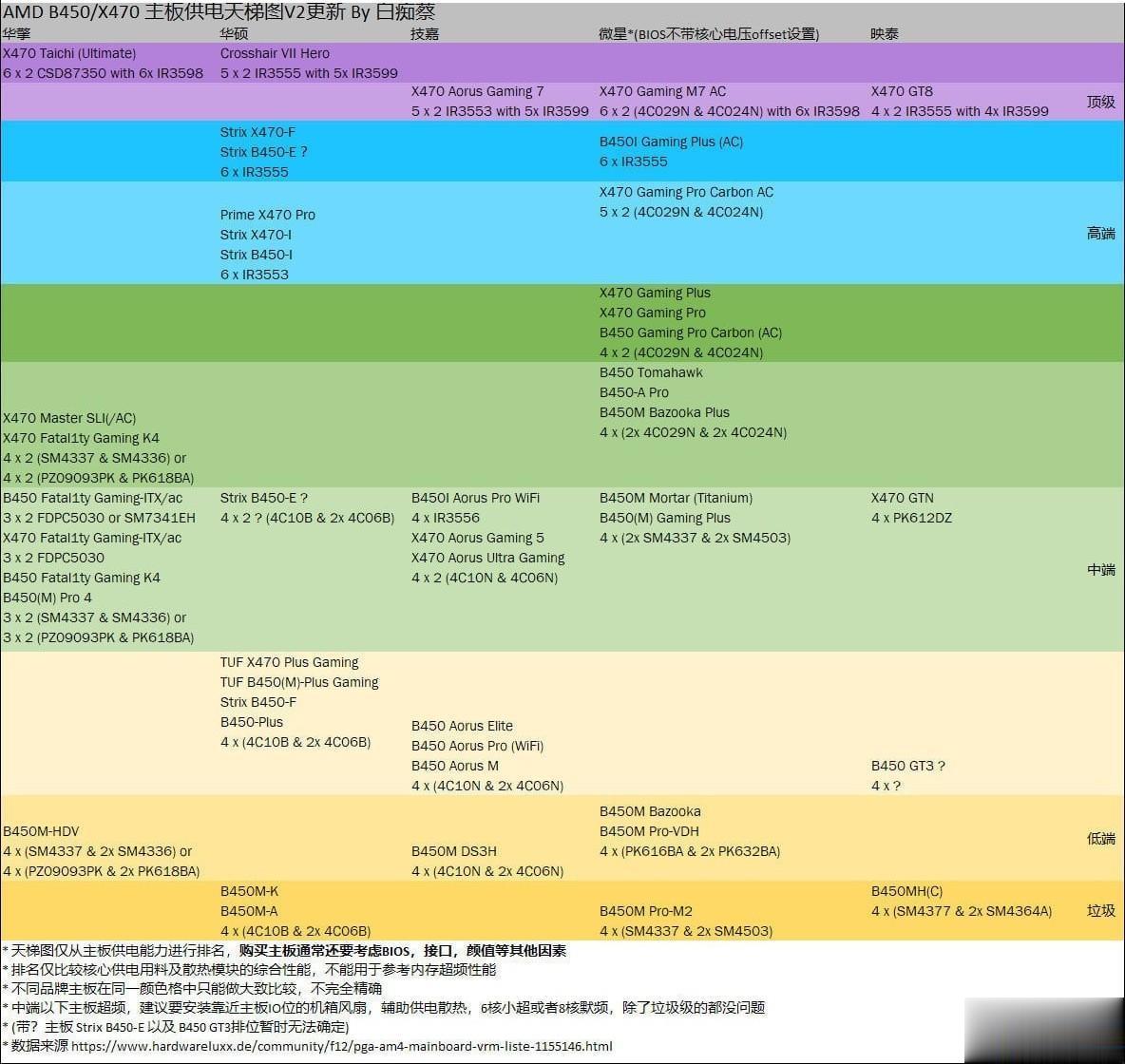Click the Strix B450-I entry
This screenshot has height=1064, width=1125.
point(257,255)
